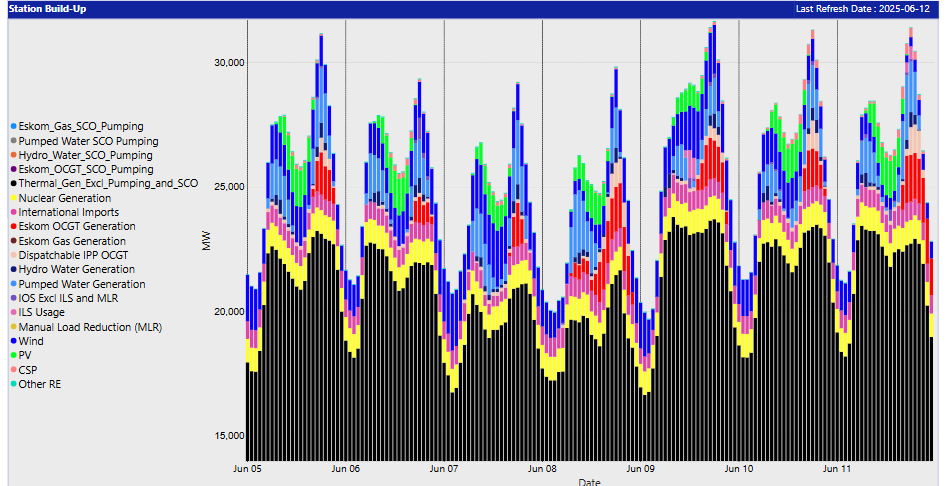Click Thermal_Gen_Excl_Pumping_and_SCO legend label
This screenshot has height=486, width=946.
(108, 183)
